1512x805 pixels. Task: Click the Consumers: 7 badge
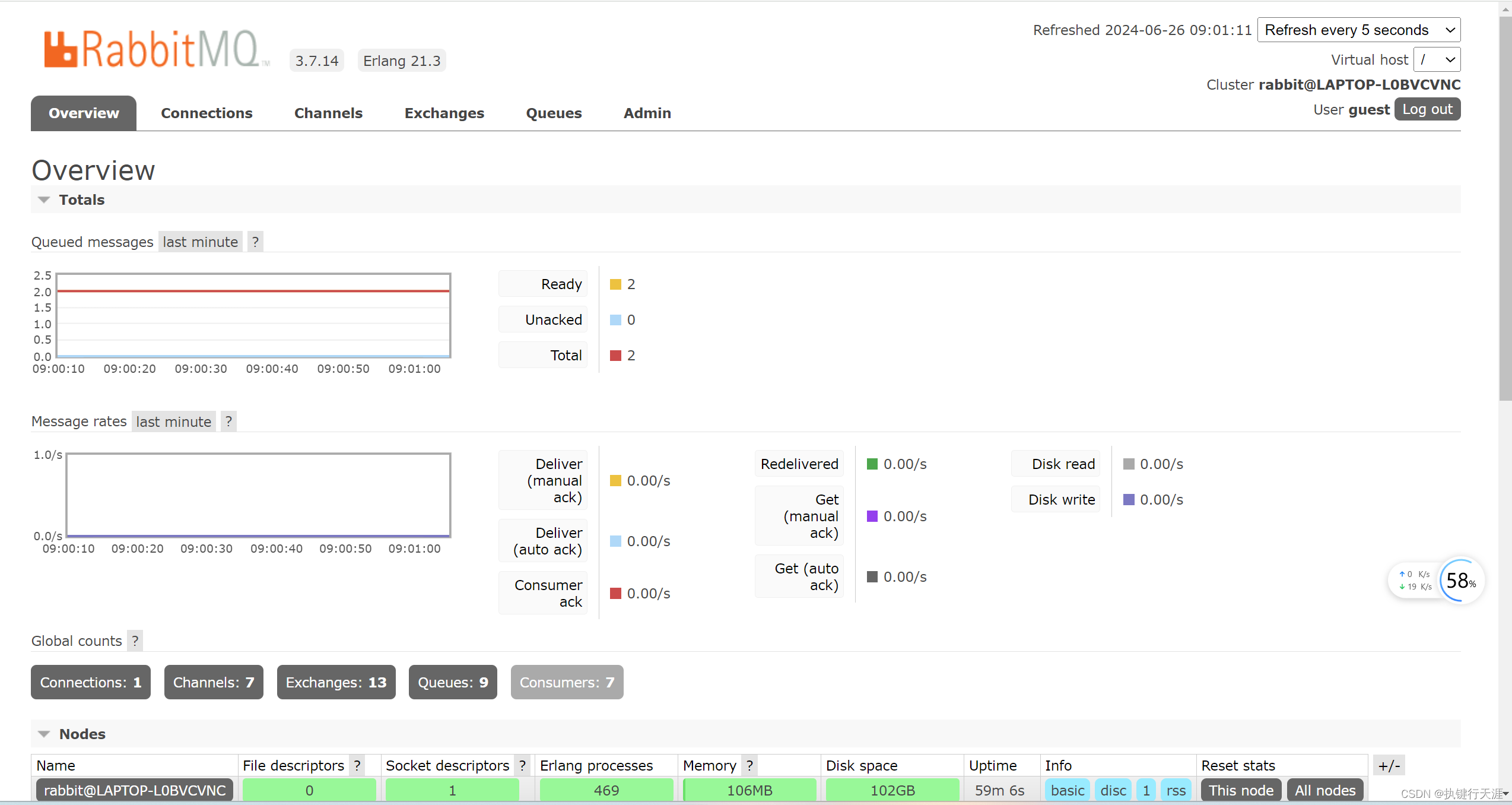(x=567, y=682)
